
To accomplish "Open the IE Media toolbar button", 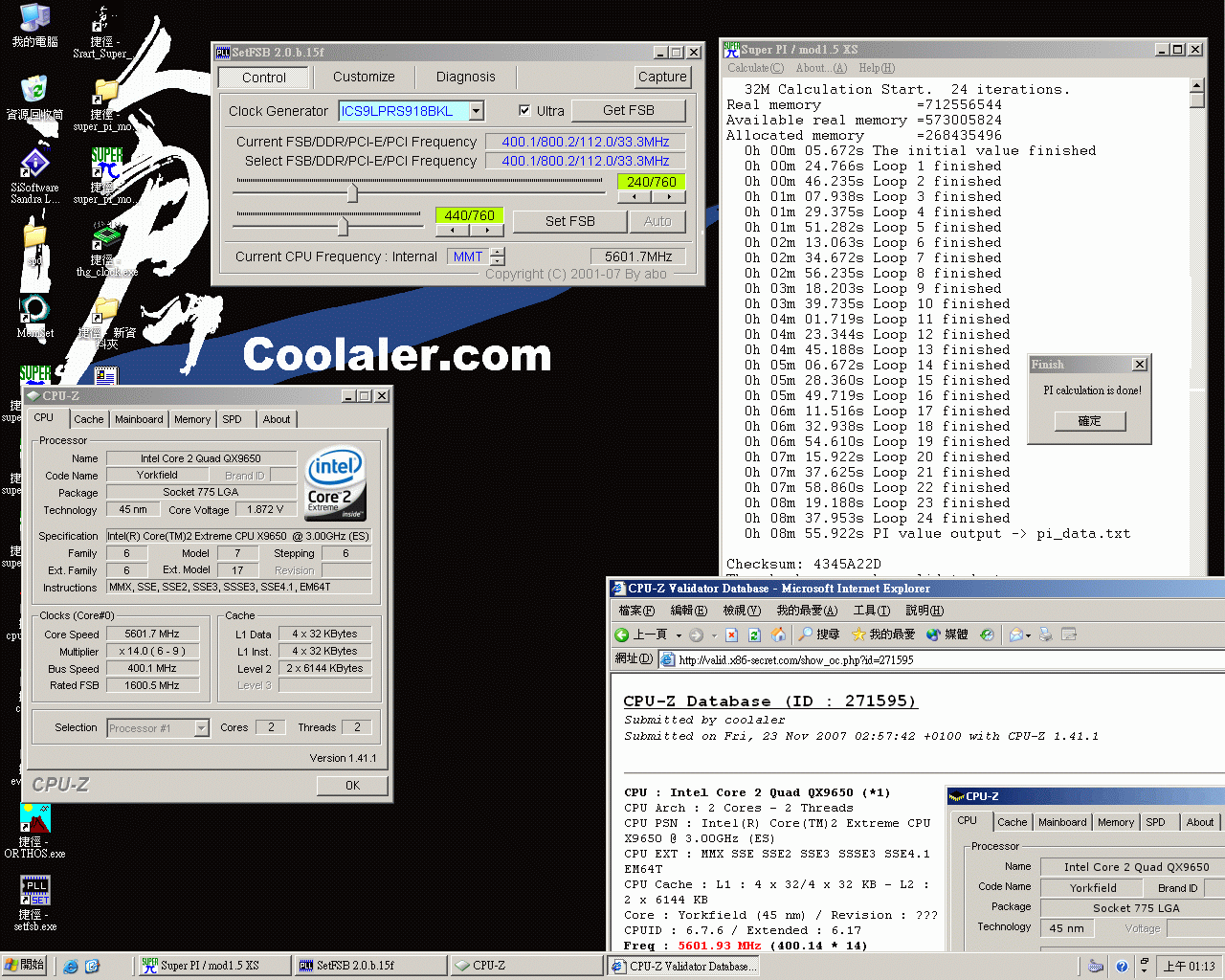I will point(947,635).
